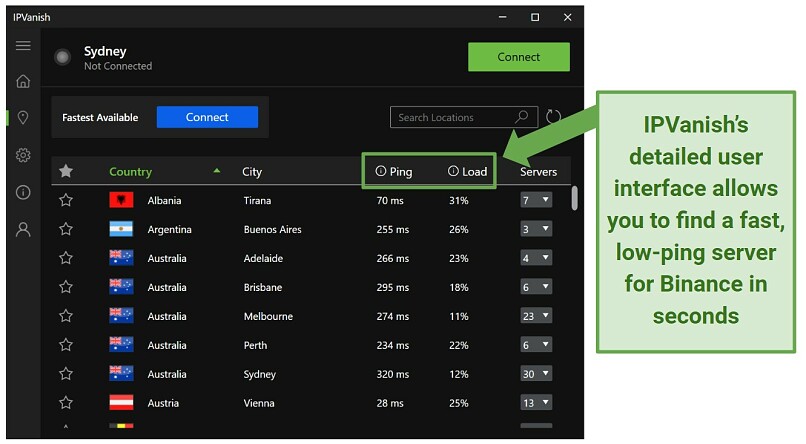
Task: Select the Perth city cell
Action: pyautogui.click(x=255, y=345)
